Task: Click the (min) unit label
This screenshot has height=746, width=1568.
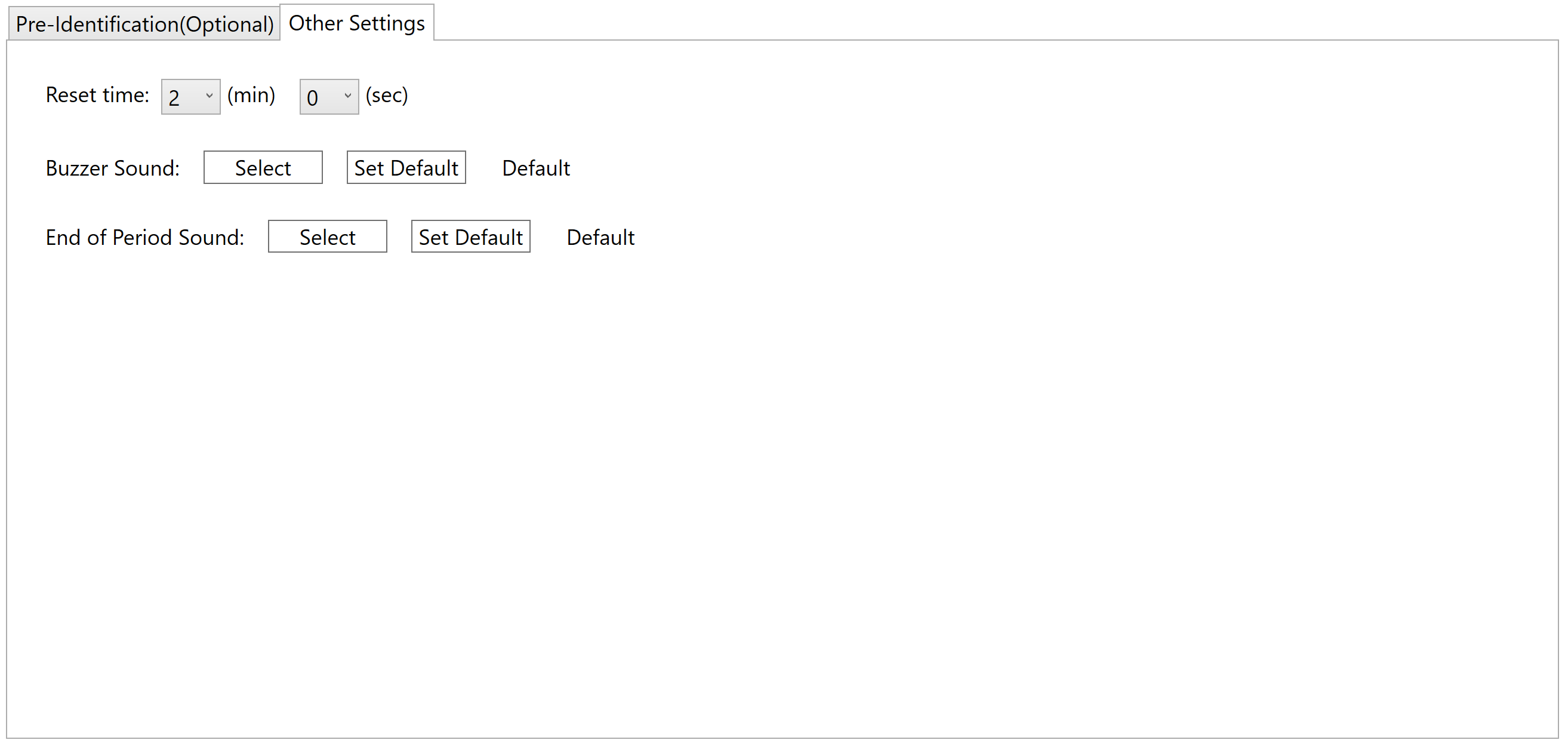Action: 251,95
